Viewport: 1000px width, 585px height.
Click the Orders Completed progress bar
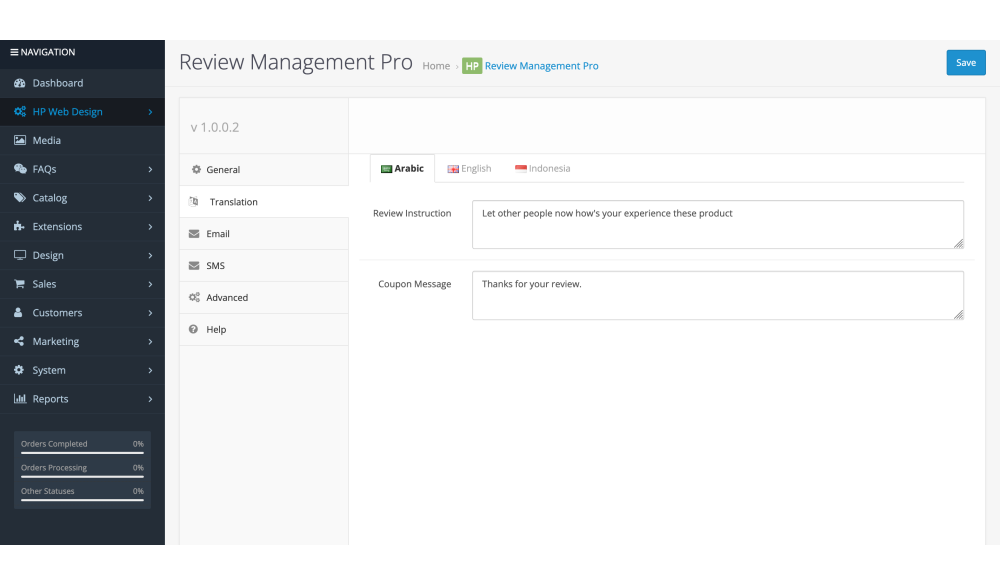coord(82,453)
